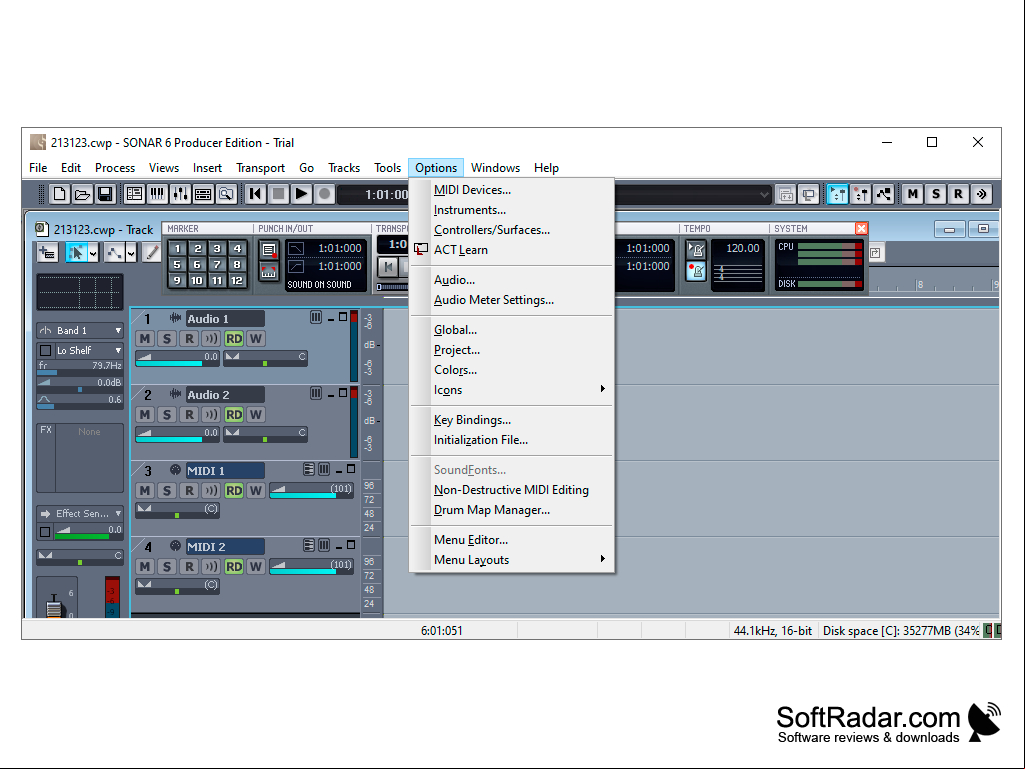Click the Rewind to start button
This screenshot has width=1025, height=769.
tap(256, 194)
